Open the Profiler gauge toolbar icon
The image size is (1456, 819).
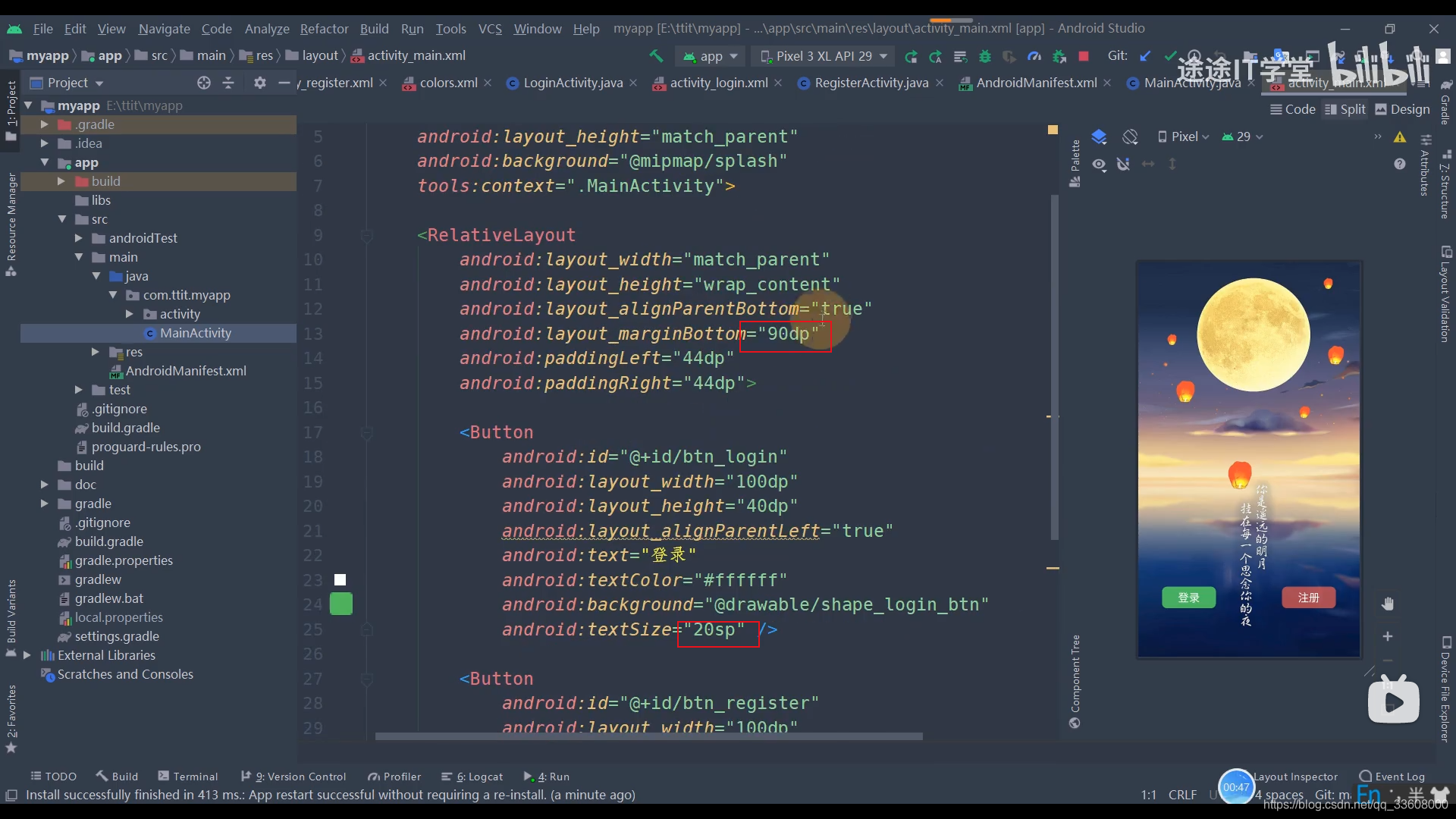1034,56
